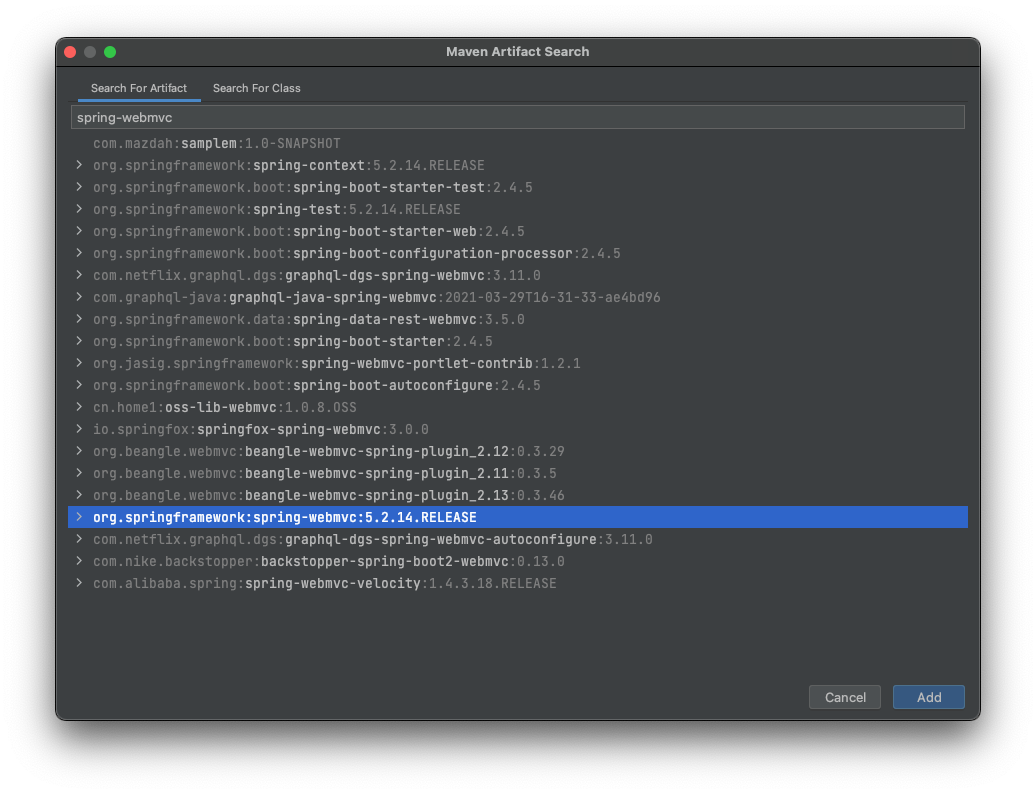Select beangle-webmvc-spring-plugin_2.12:0.3.29 text

329,451
